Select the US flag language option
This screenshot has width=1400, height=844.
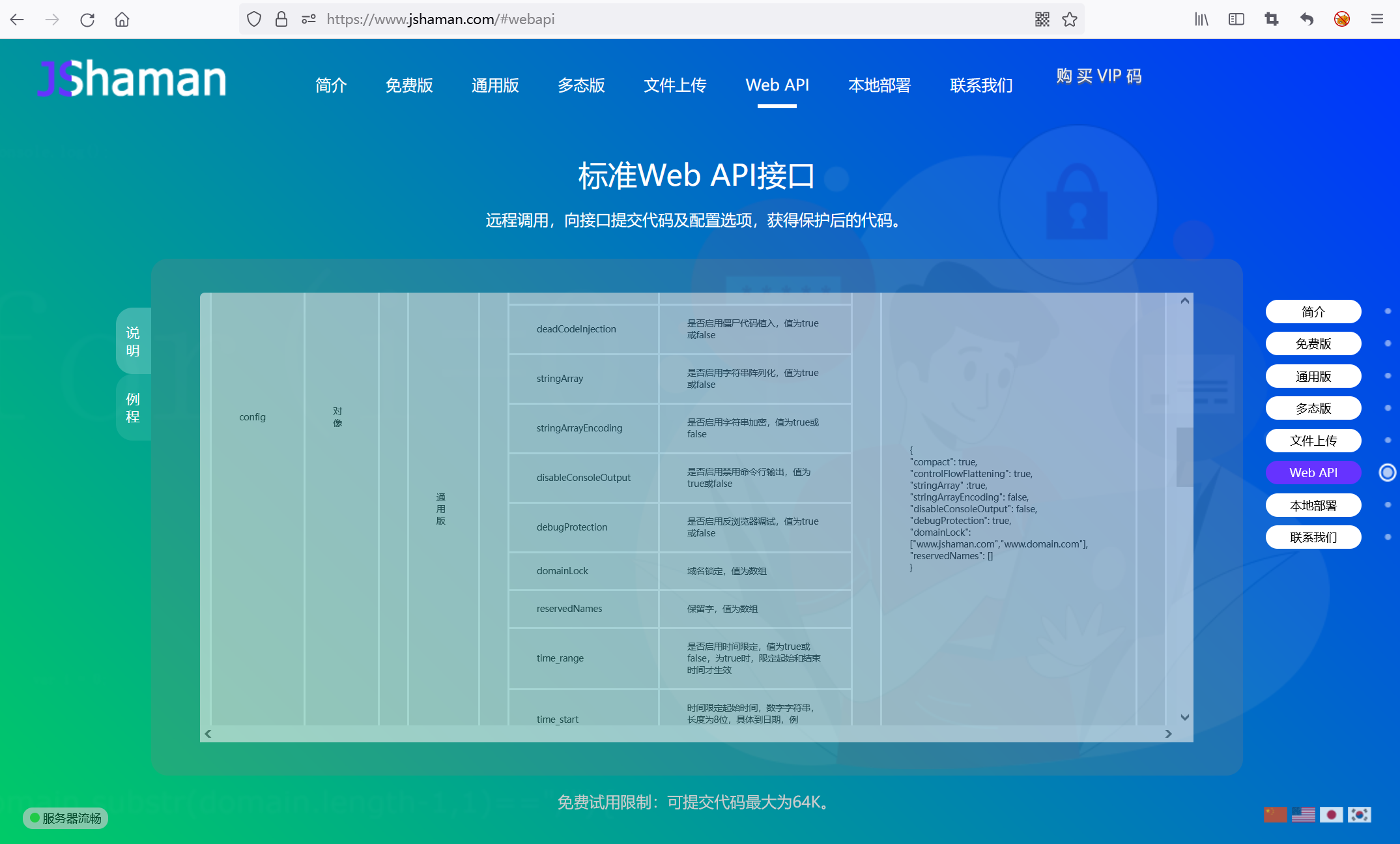coord(1303,814)
